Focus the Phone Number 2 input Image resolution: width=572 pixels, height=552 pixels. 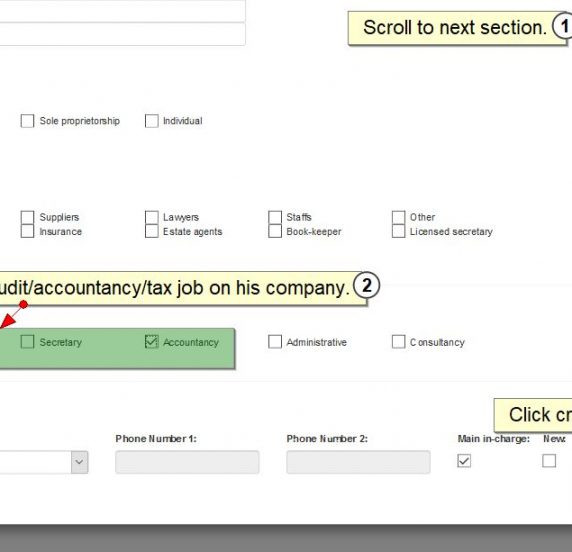coord(358,462)
